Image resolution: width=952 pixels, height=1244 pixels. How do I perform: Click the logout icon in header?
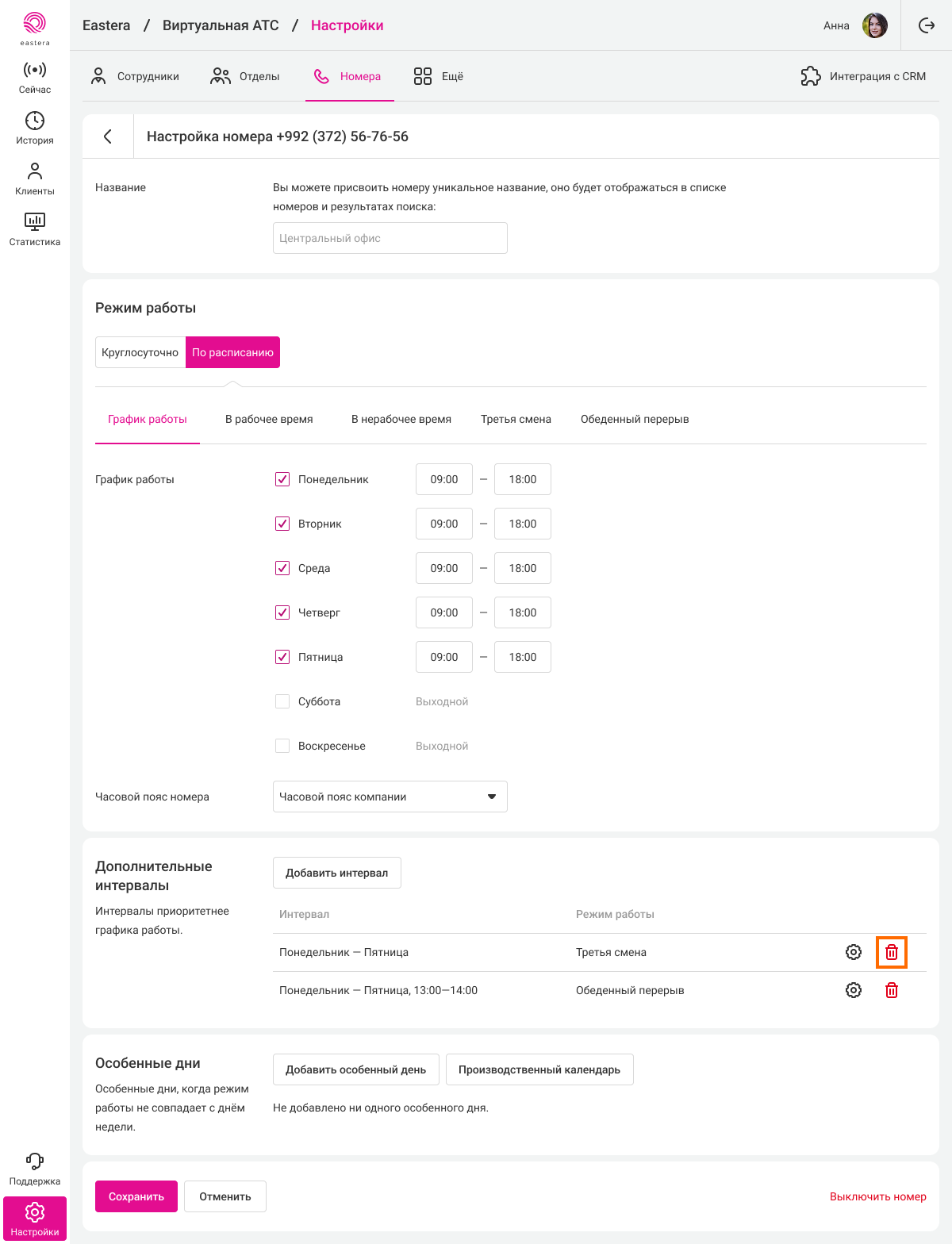(927, 25)
